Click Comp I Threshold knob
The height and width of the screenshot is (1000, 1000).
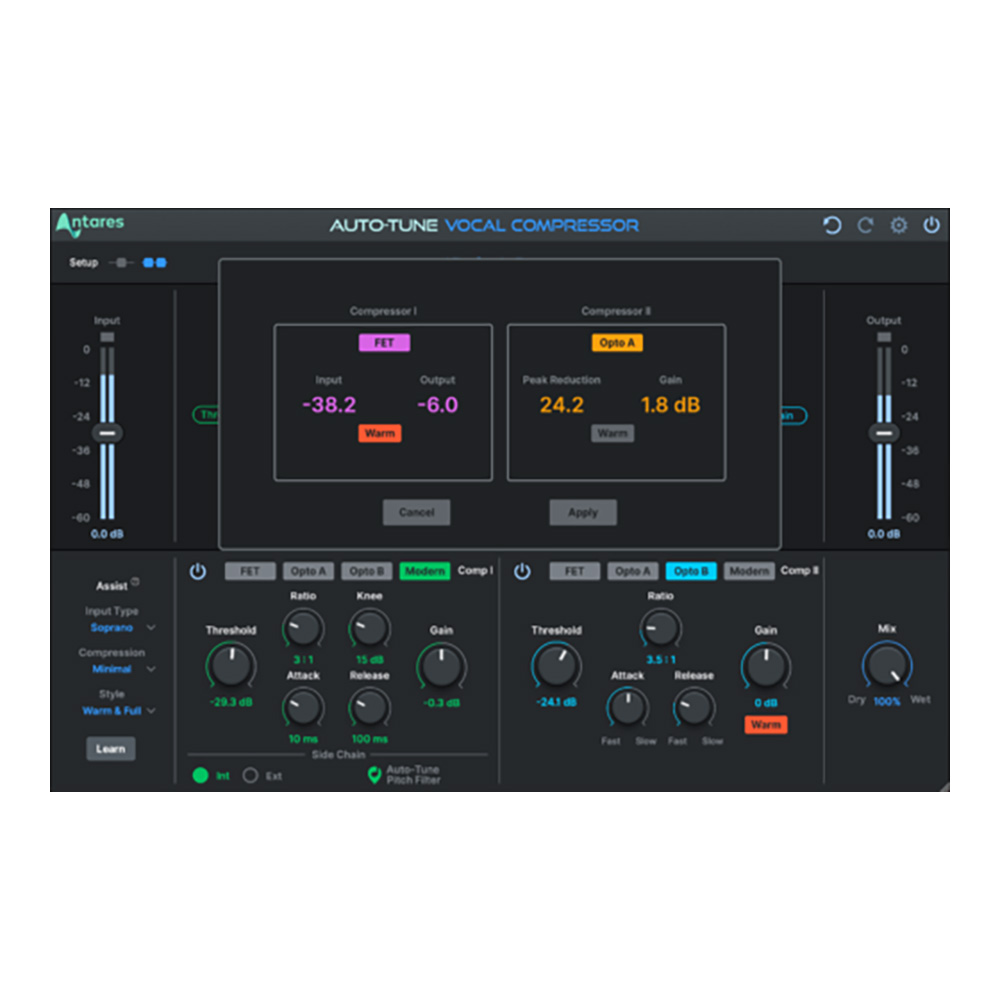(x=231, y=665)
